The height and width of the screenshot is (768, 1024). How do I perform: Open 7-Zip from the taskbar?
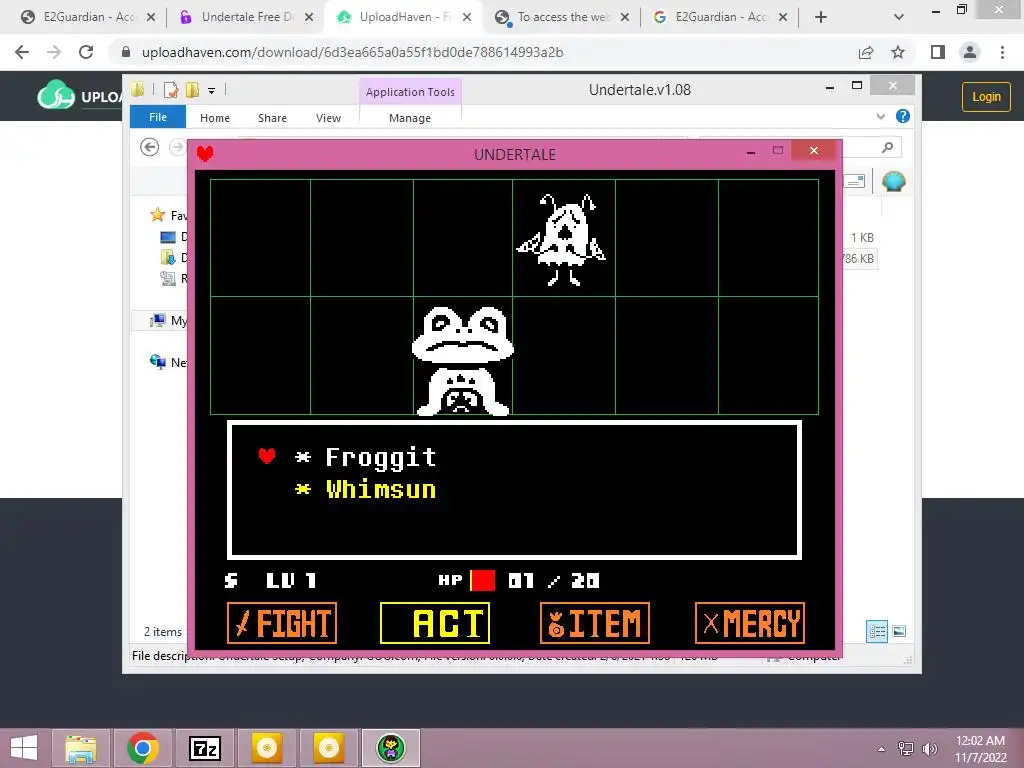pos(204,748)
